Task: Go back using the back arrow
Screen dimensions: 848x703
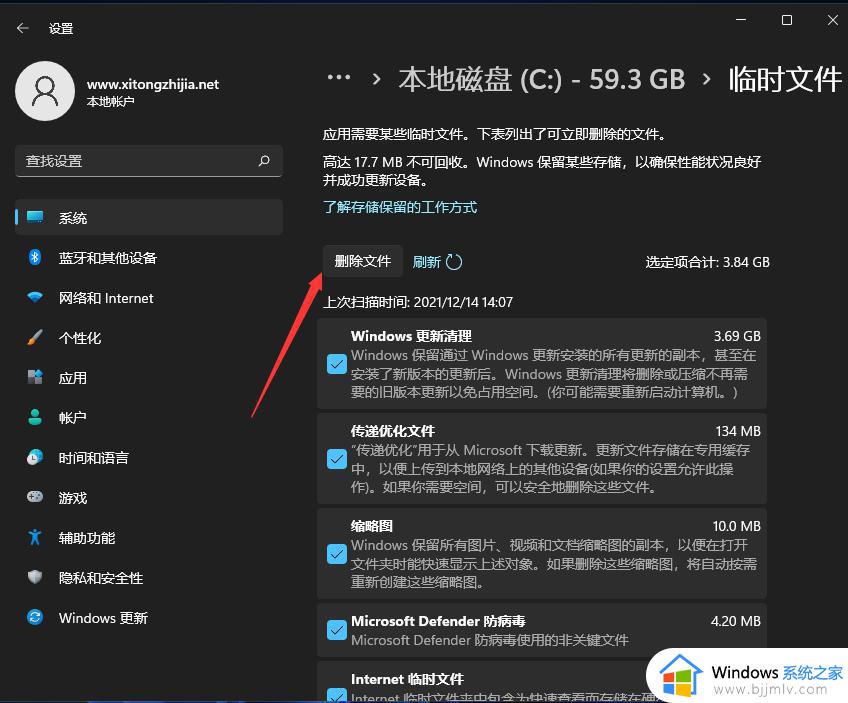Action: click(x=23, y=28)
